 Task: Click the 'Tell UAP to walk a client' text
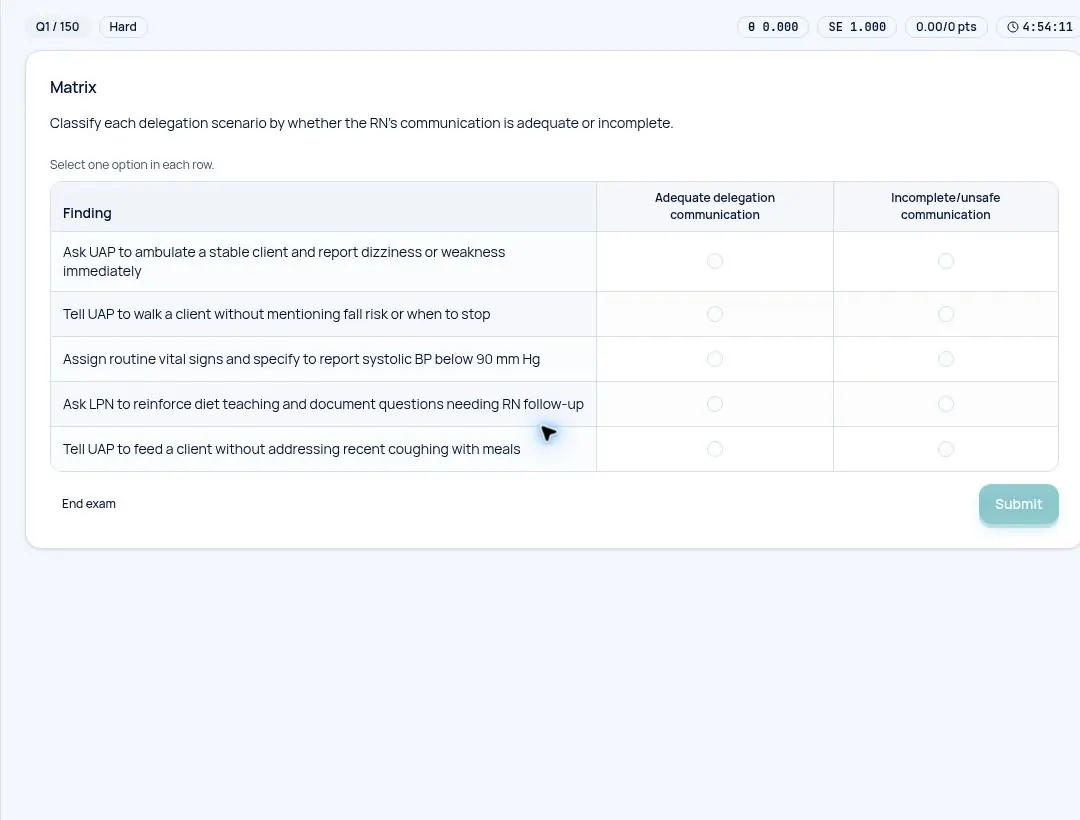point(276,314)
